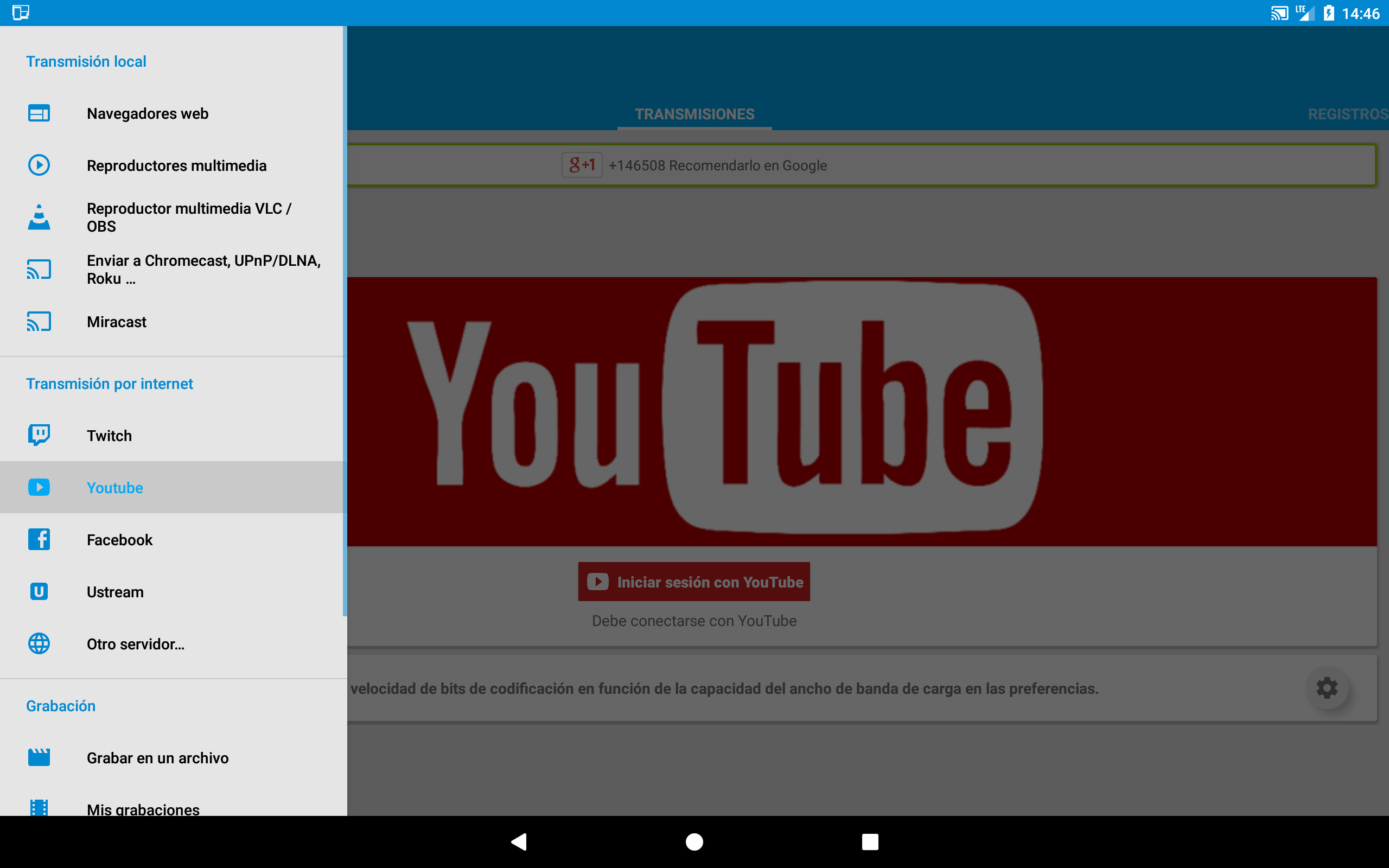Switch to REGISTROS tab

1348,114
